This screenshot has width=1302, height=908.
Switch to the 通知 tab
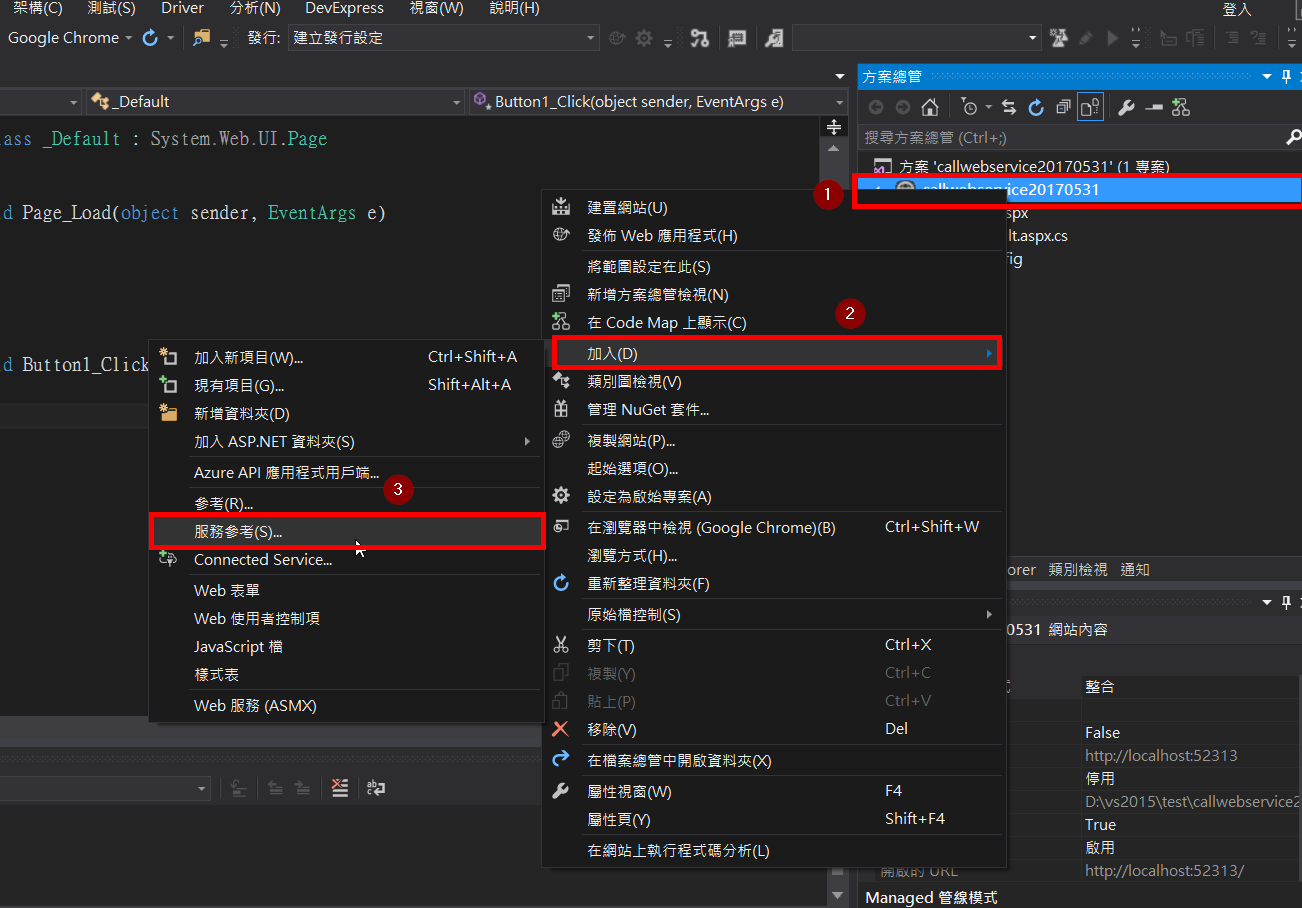(x=1135, y=569)
